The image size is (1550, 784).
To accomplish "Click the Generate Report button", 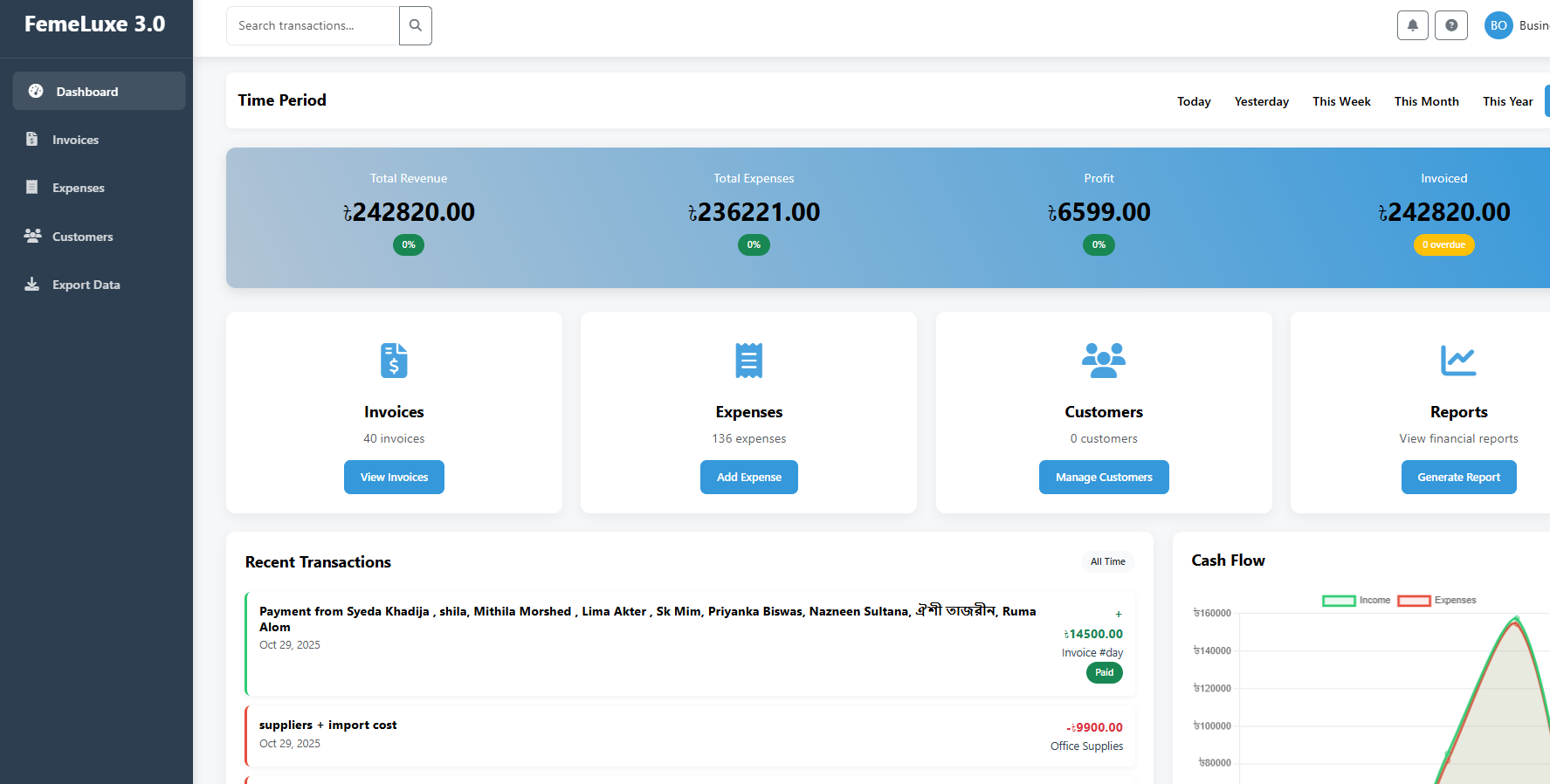I will [1458, 478].
